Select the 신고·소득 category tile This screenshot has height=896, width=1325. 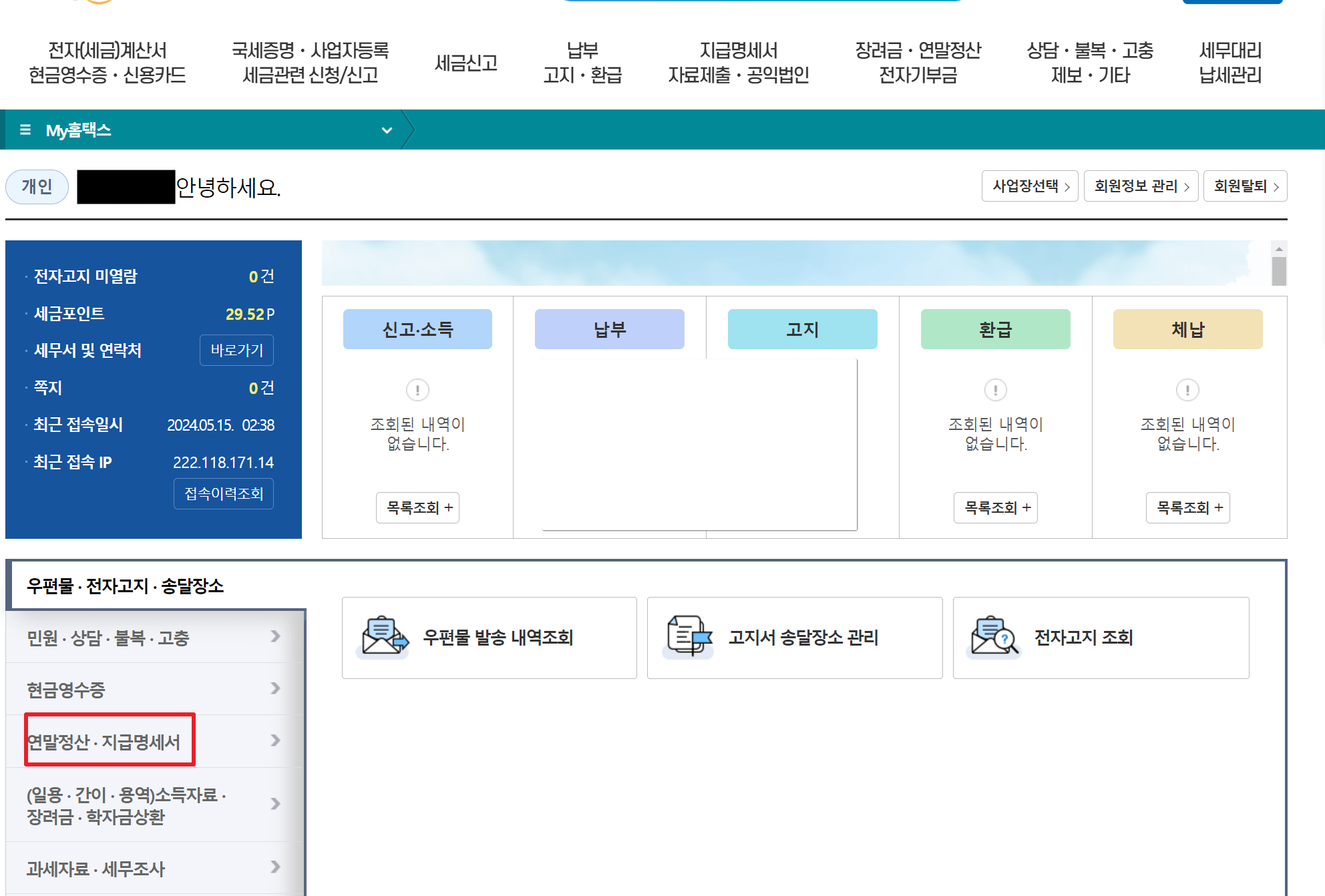(x=417, y=328)
